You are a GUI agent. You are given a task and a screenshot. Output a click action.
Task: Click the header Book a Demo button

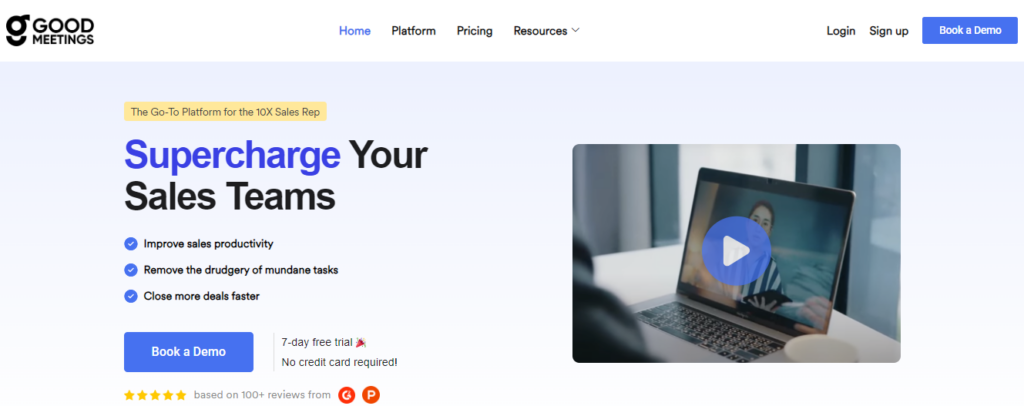pos(970,31)
